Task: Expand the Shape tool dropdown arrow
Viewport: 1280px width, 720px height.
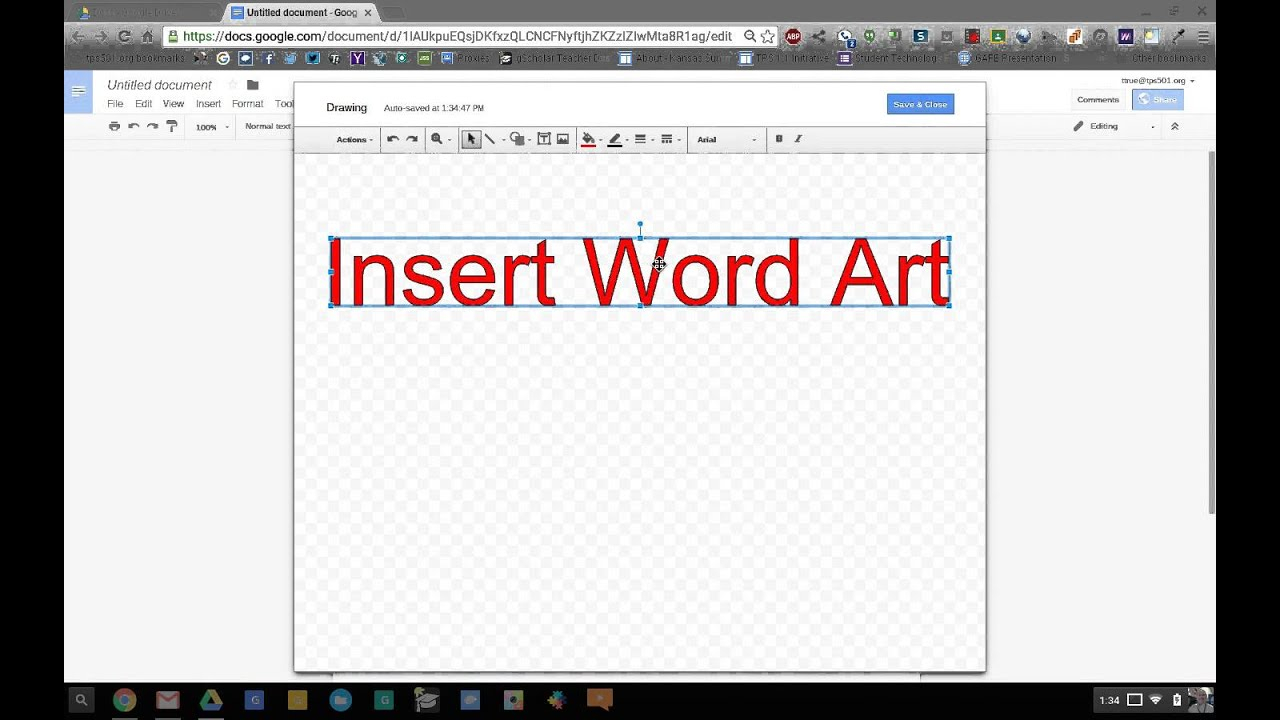Action: click(x=529, y=140)
